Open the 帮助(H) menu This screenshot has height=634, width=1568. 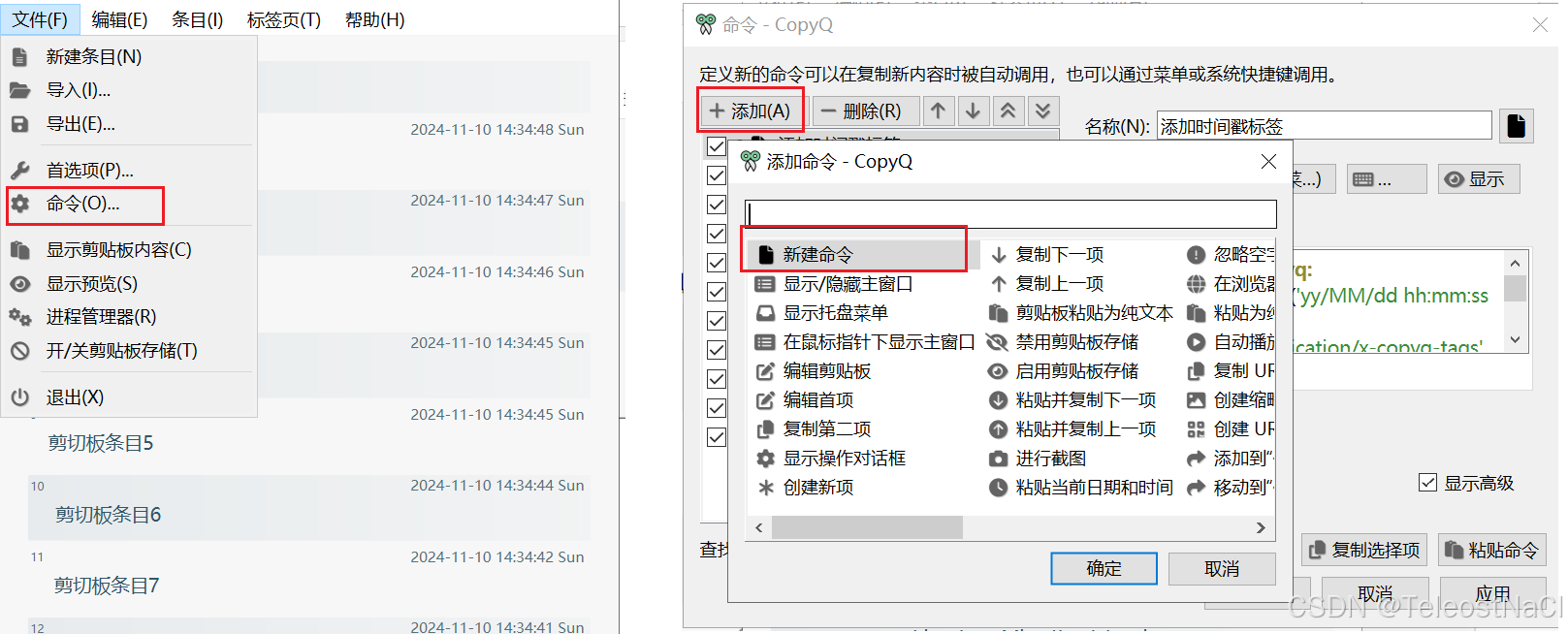[x=375, y=19]
